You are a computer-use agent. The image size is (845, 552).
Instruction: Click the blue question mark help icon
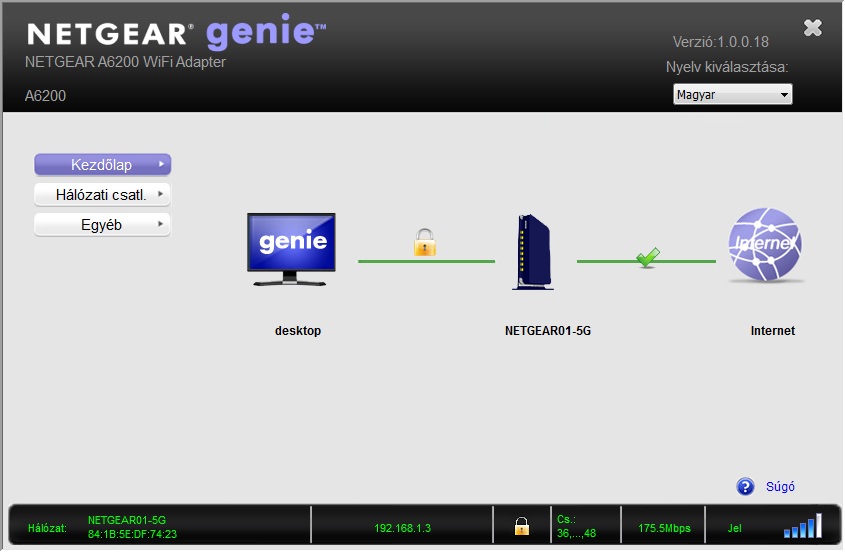click(x=745, y=487)
